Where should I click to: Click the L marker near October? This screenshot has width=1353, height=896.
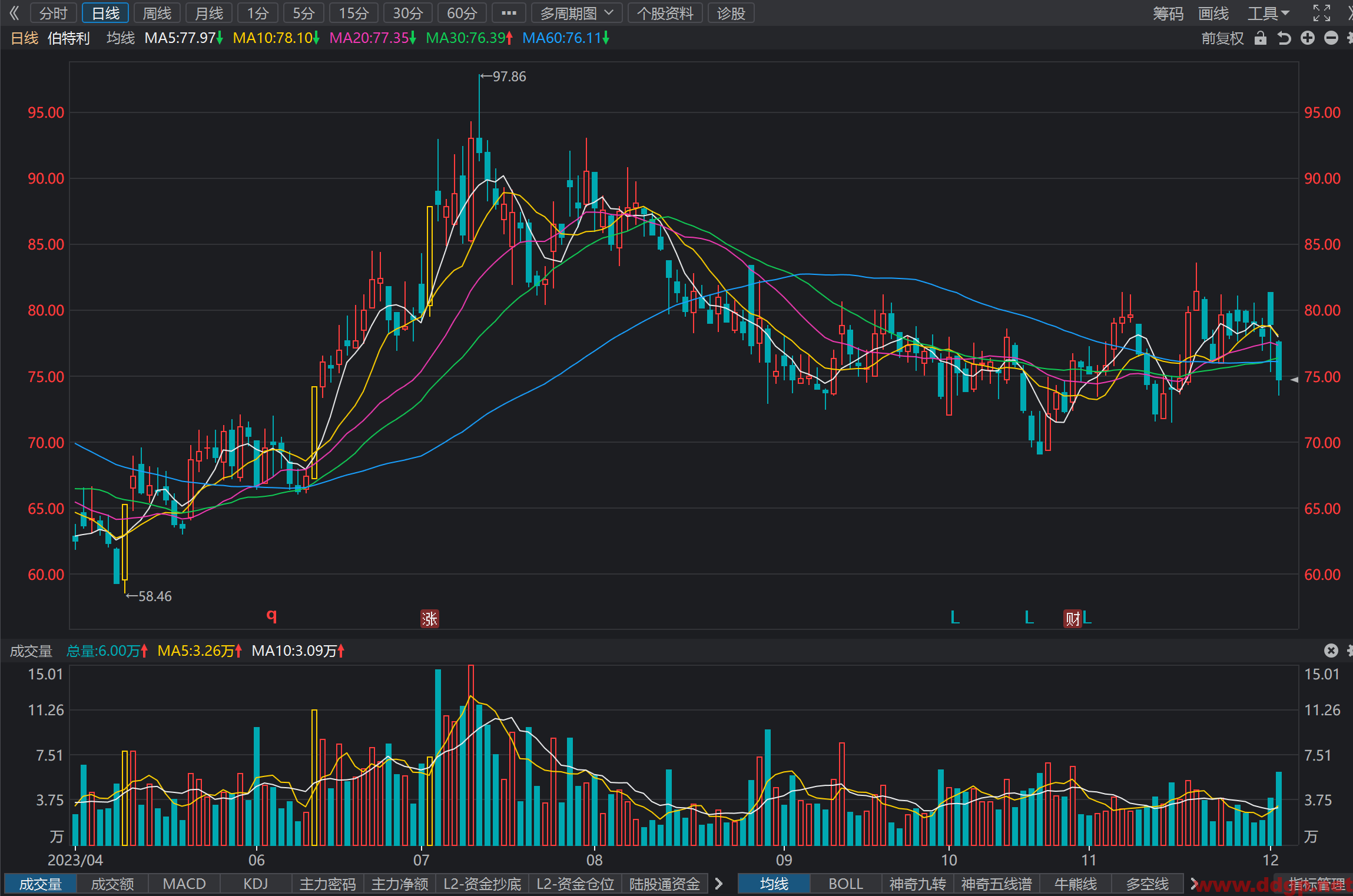(955, 618)
